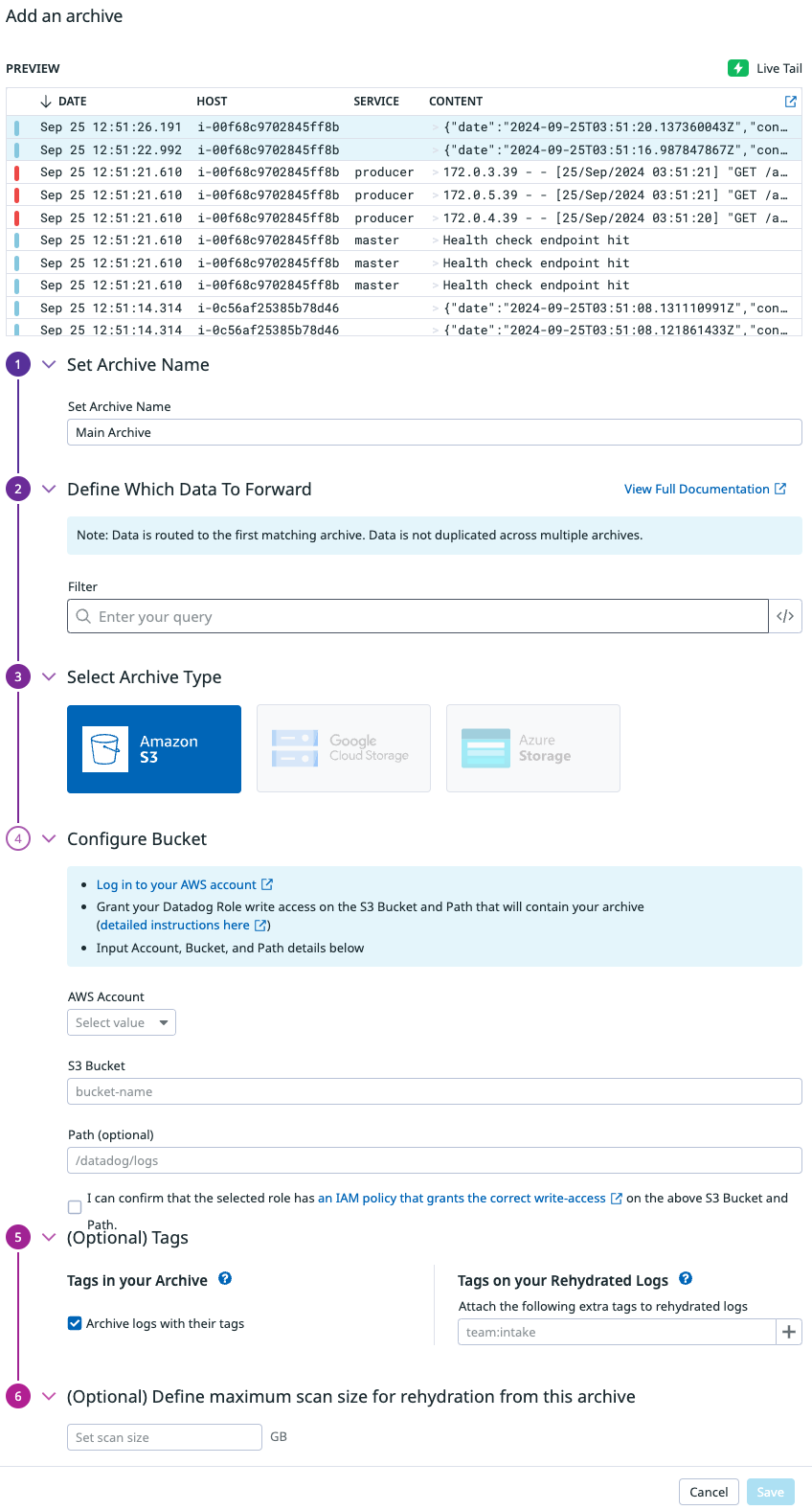Click the Save button
Screen dimensions: 812x1510
(770, 1492)
